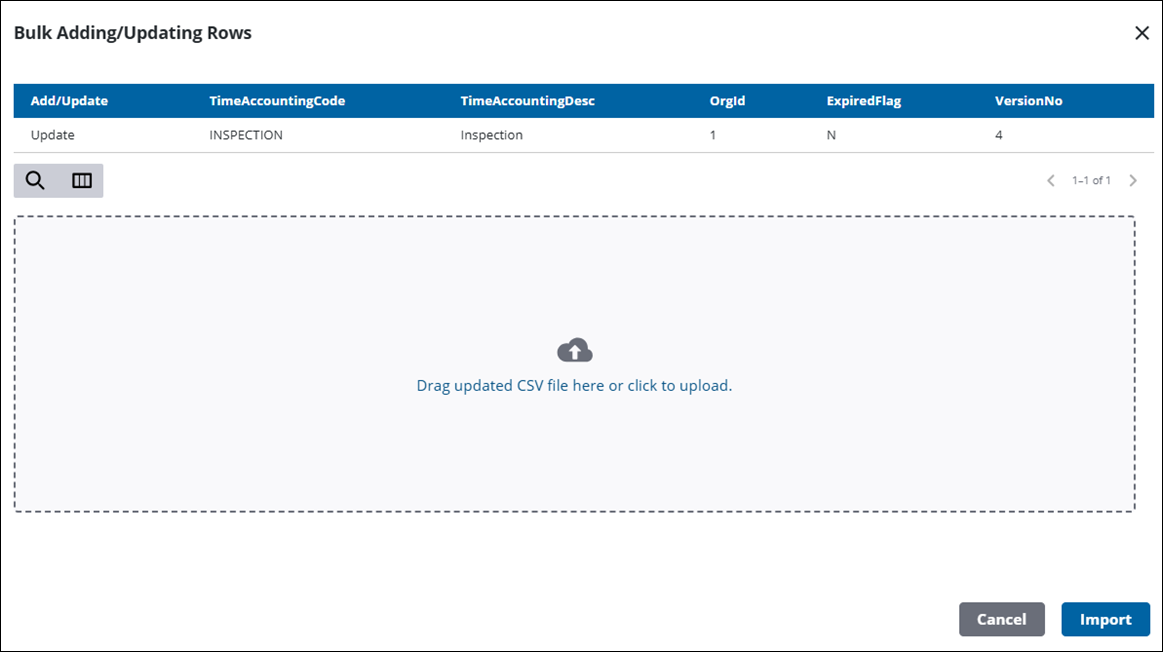Image resolution: width=1163 pixels, height=652 pixels.
Task: Open the column chooser icon
Action: click(82, 181)
